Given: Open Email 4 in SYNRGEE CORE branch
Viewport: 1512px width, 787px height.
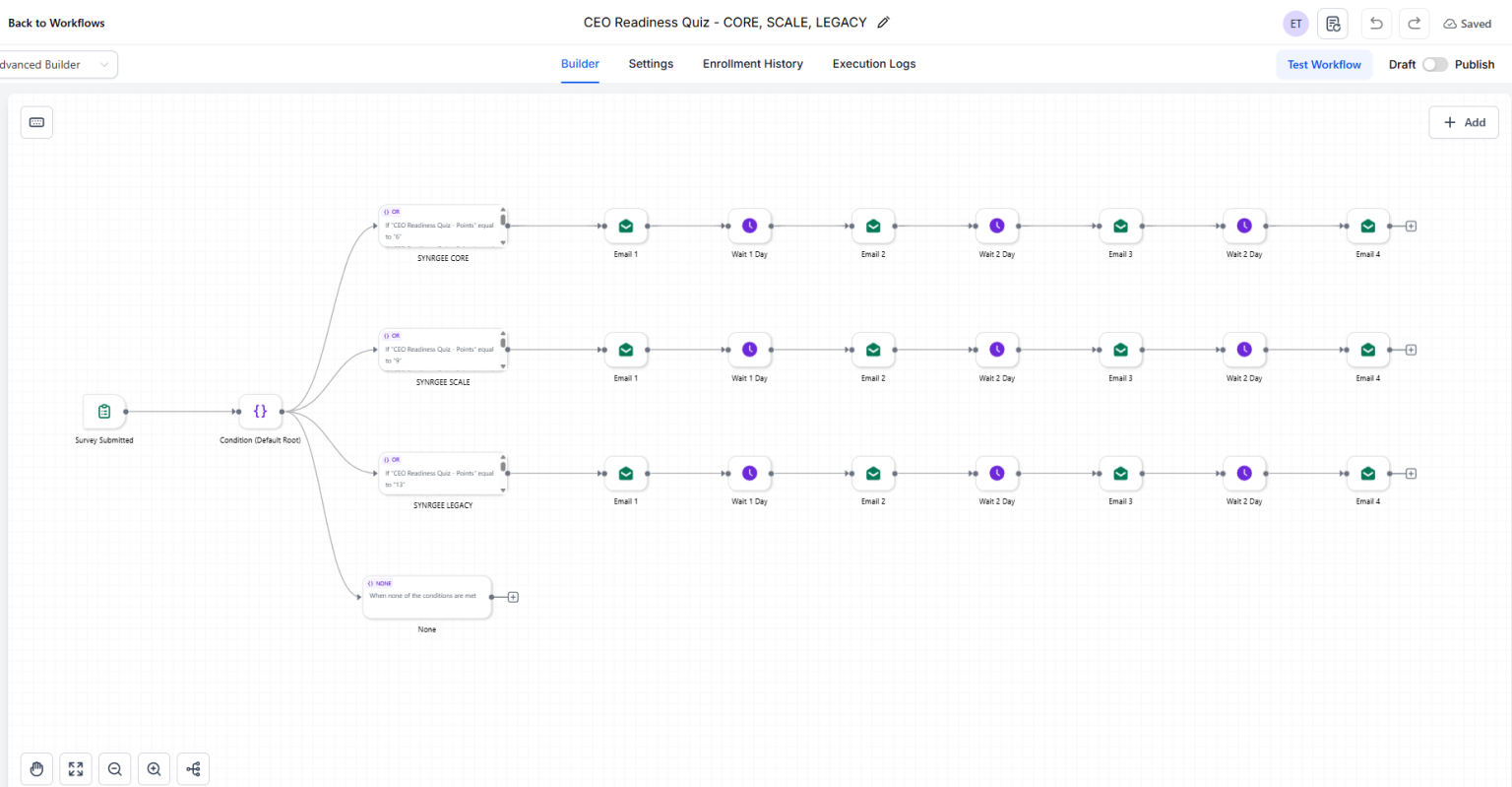Looking at the screenshot, I should (x=1368, y=227).
